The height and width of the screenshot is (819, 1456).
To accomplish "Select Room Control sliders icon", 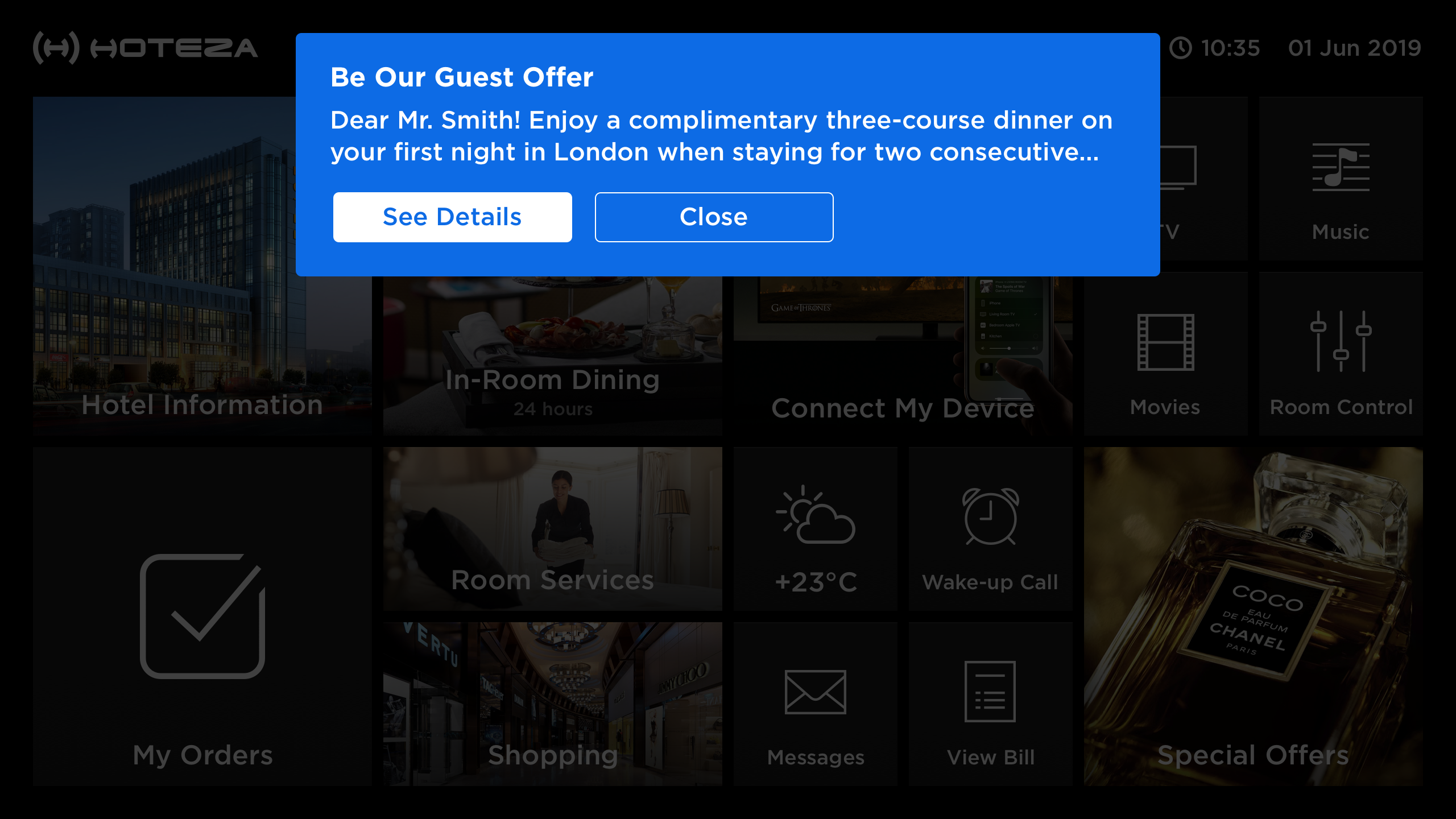I will click(1341, 341).
